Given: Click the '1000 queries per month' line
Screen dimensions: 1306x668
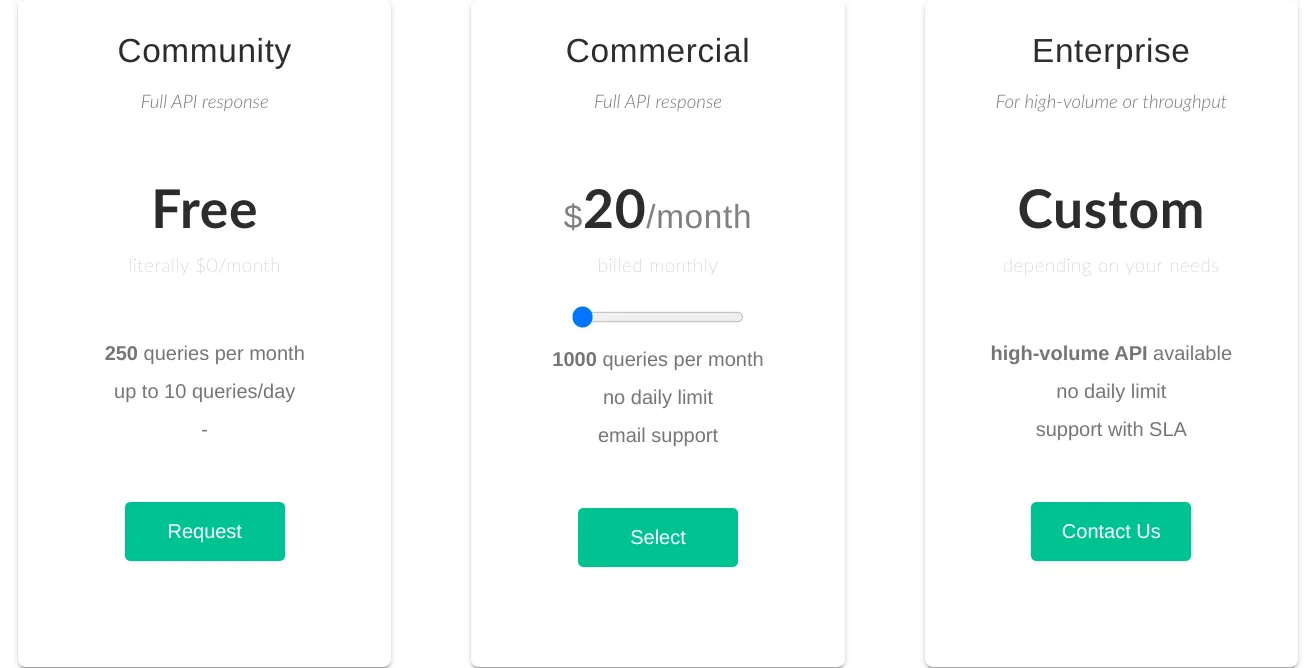Looking at the screenshot, I should click(657, 359).
